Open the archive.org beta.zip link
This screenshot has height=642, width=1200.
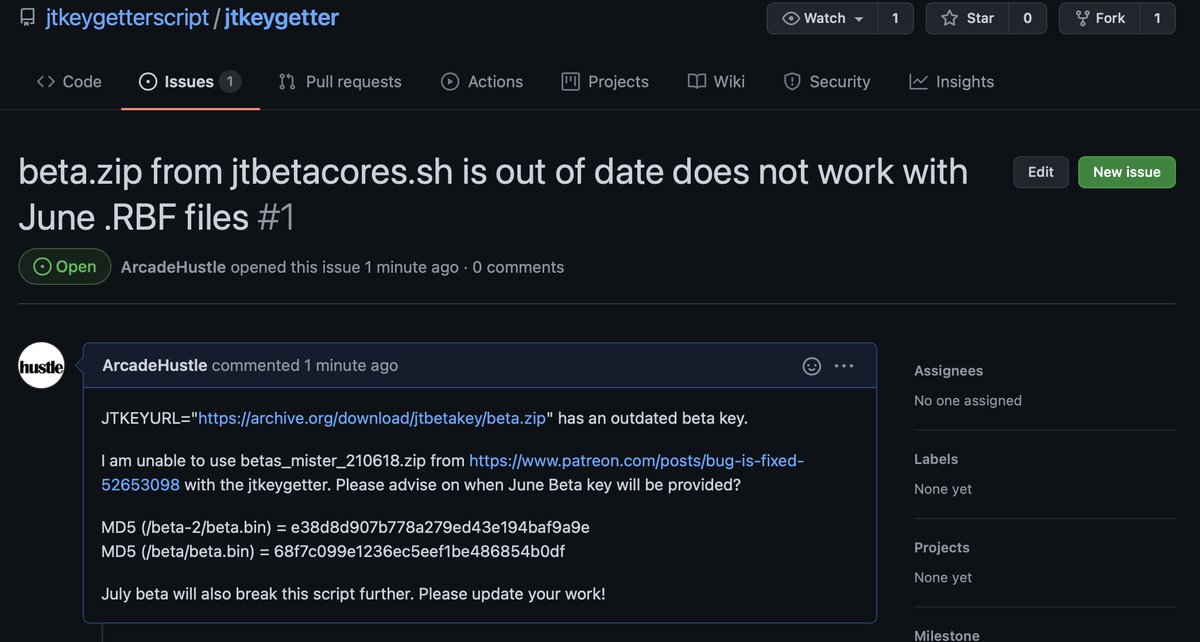tap(372, 418)
